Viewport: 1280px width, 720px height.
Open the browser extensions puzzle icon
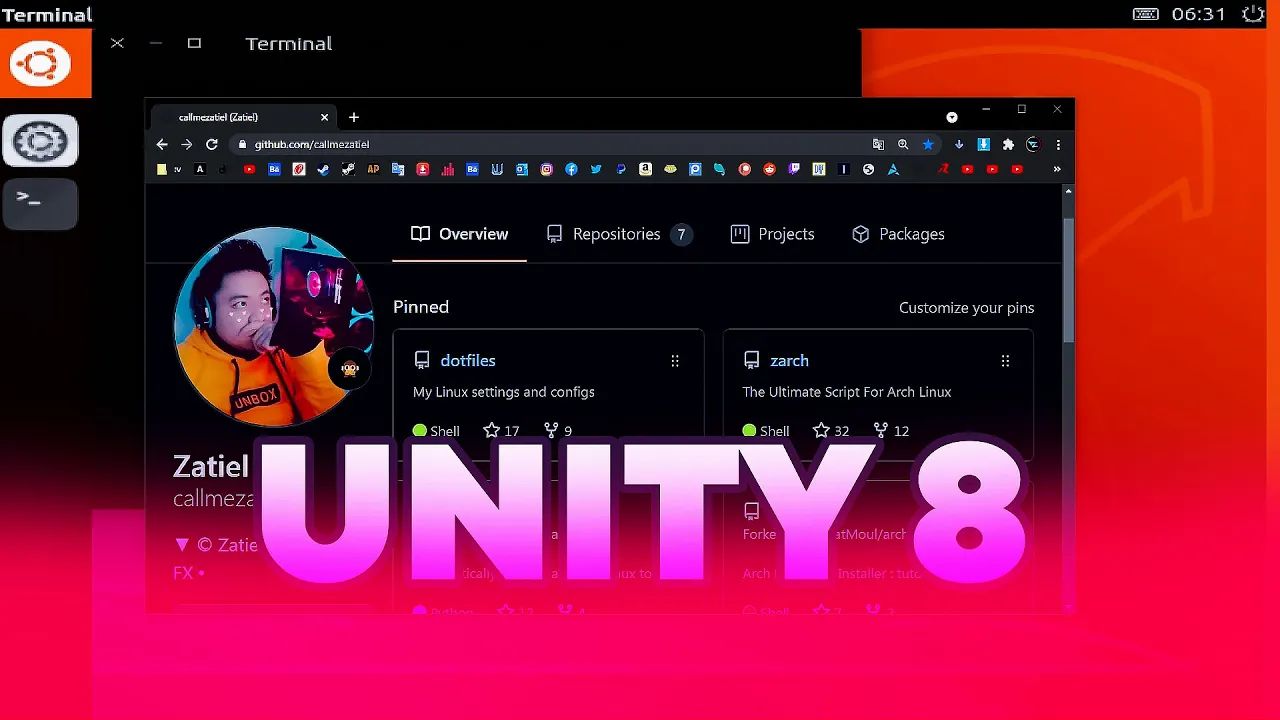[x=1008, y=144]
